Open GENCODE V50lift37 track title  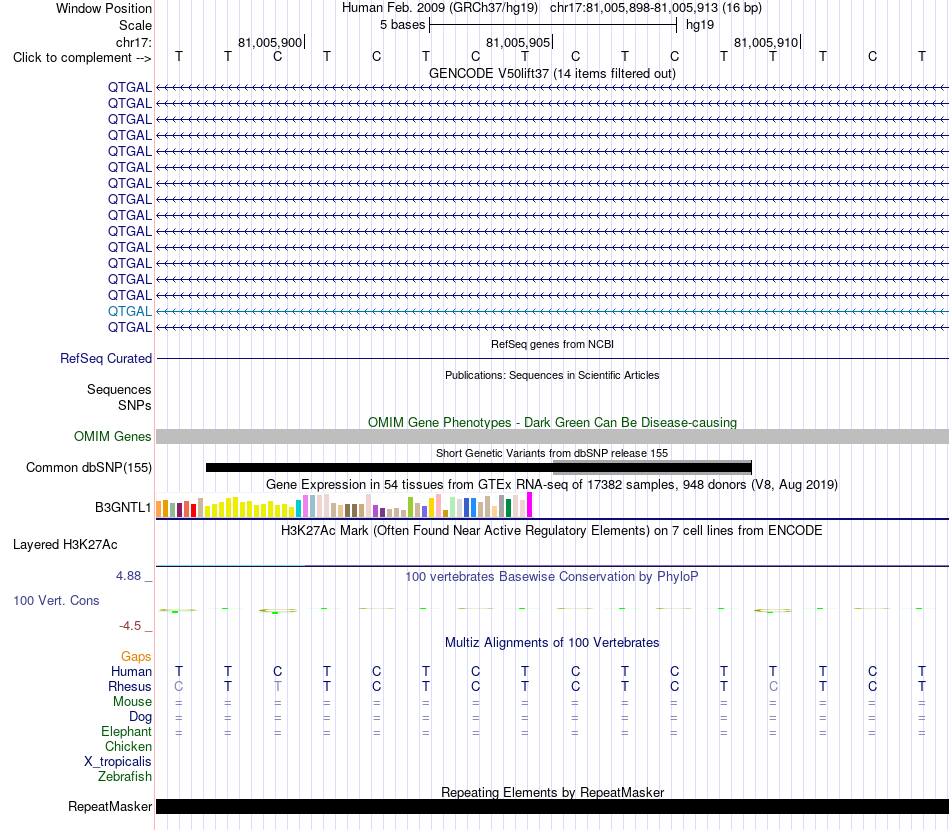(552, 73)
